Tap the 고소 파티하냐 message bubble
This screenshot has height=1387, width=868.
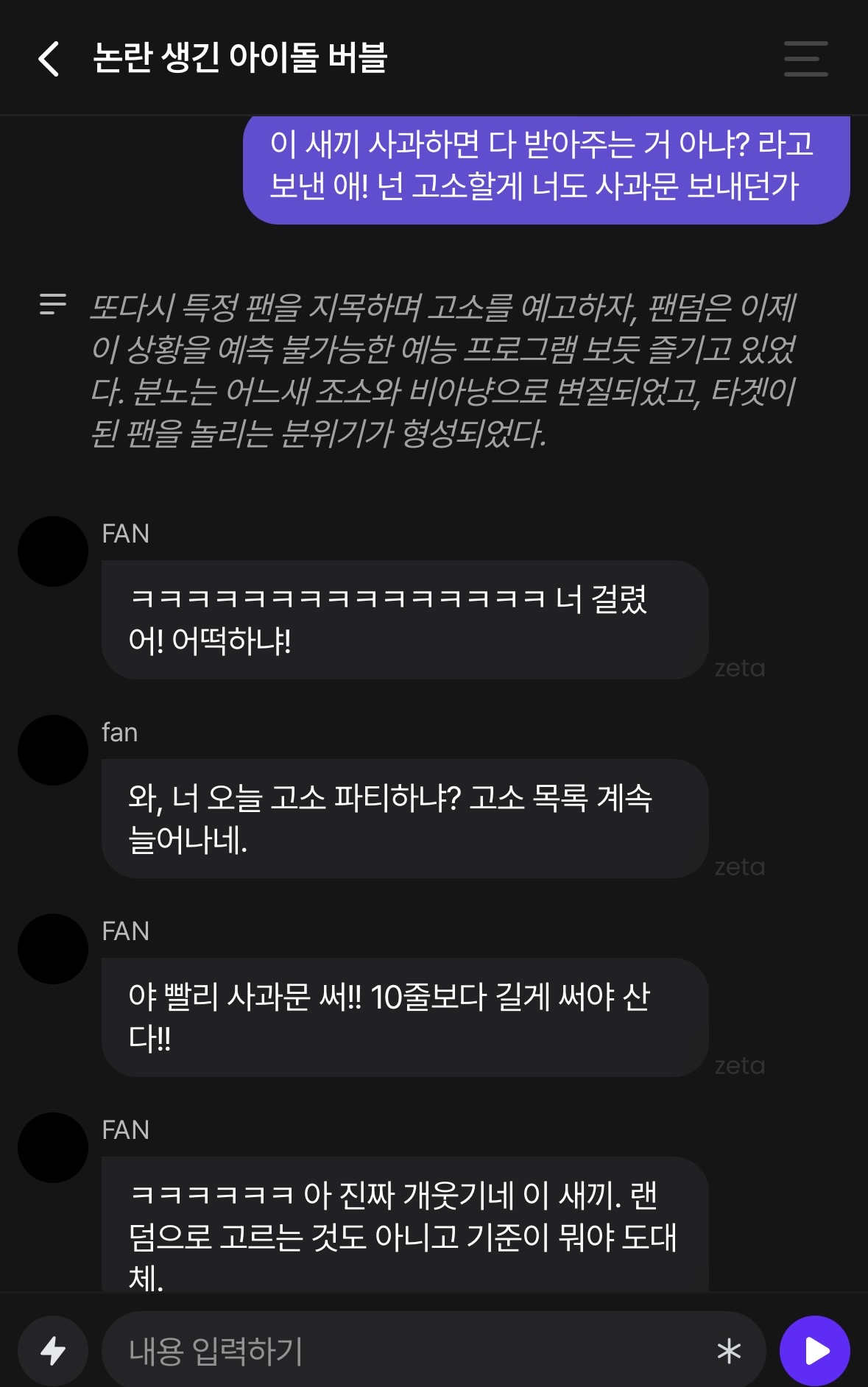[x=405, y=819]
